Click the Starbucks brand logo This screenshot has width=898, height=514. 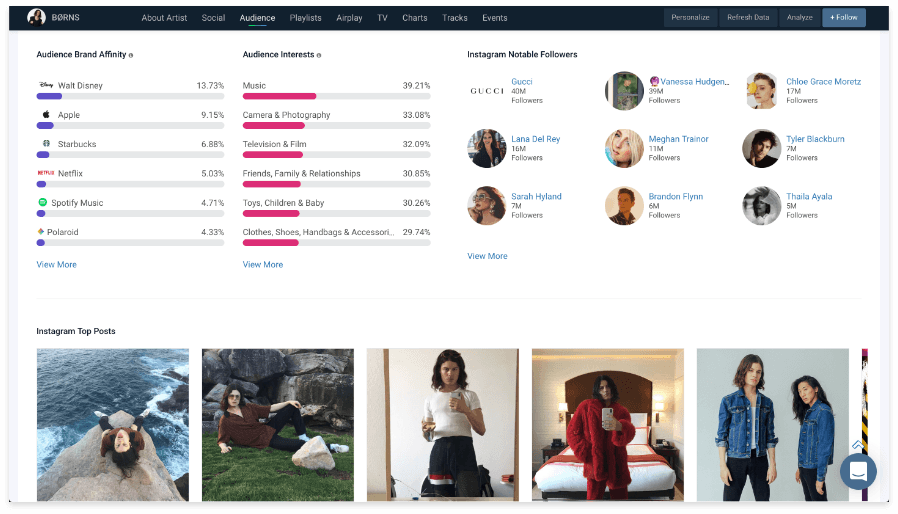tap(46, 143)
